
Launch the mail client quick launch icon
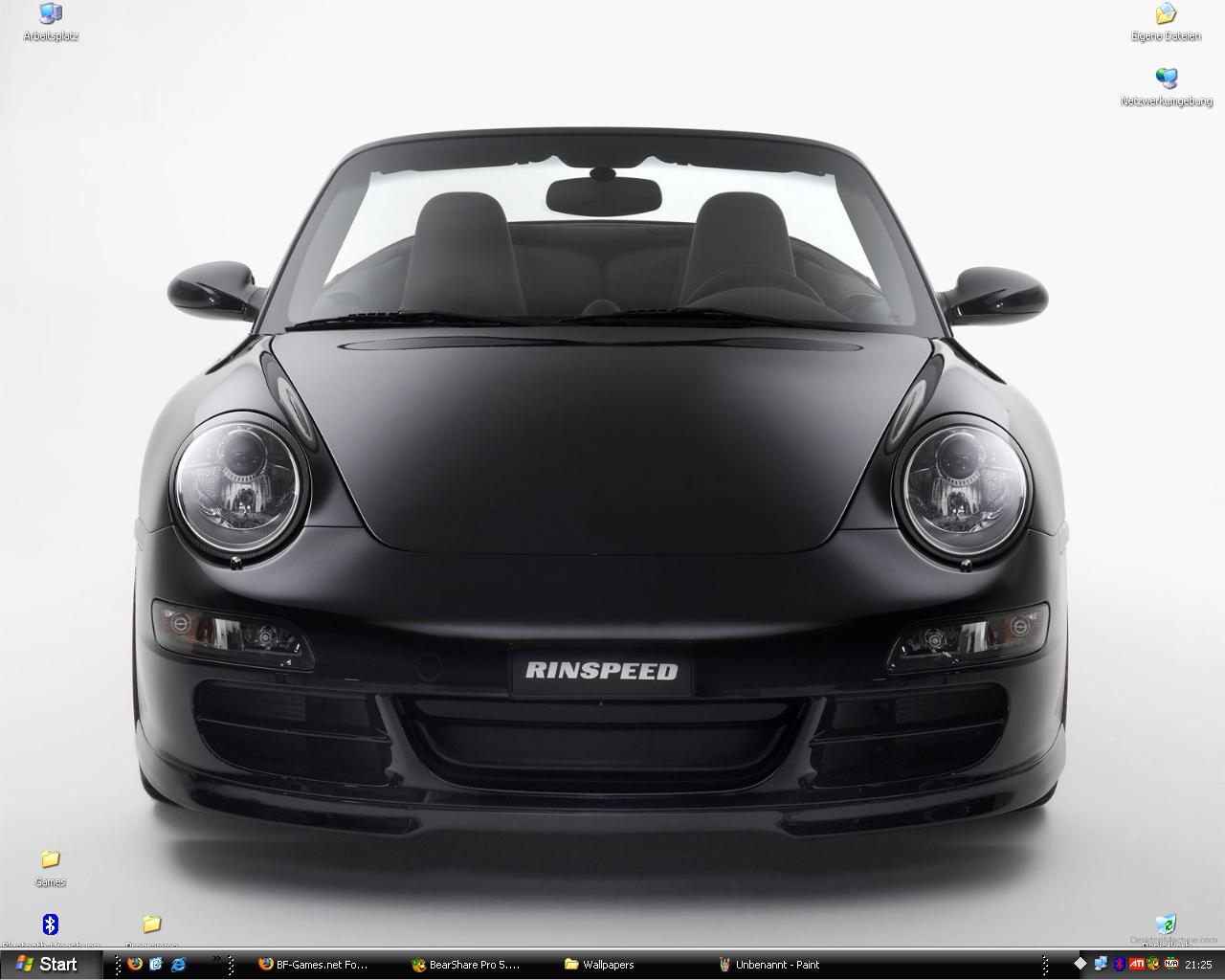156,964
